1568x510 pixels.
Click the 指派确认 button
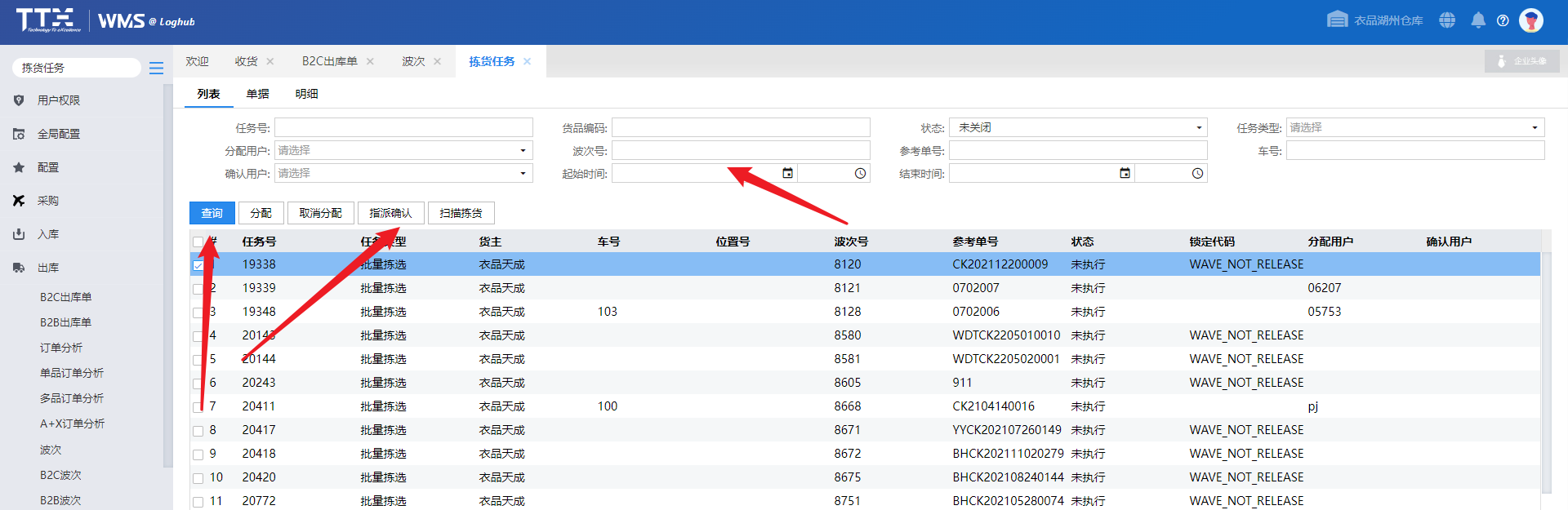[x=390, y=213]
